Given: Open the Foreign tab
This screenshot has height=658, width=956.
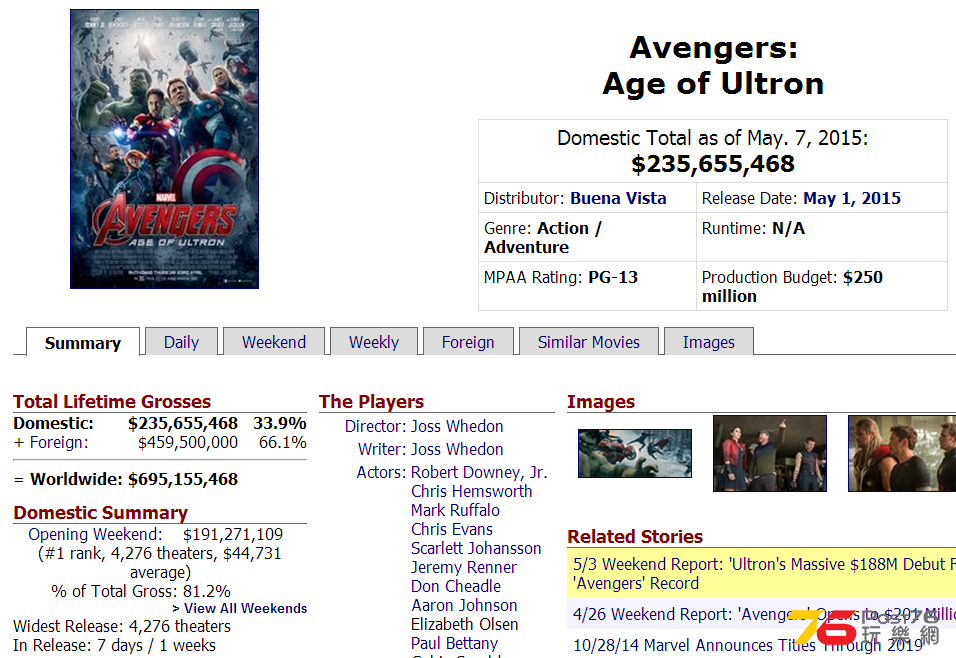Looking at the screenshot, I should [468, 342].
